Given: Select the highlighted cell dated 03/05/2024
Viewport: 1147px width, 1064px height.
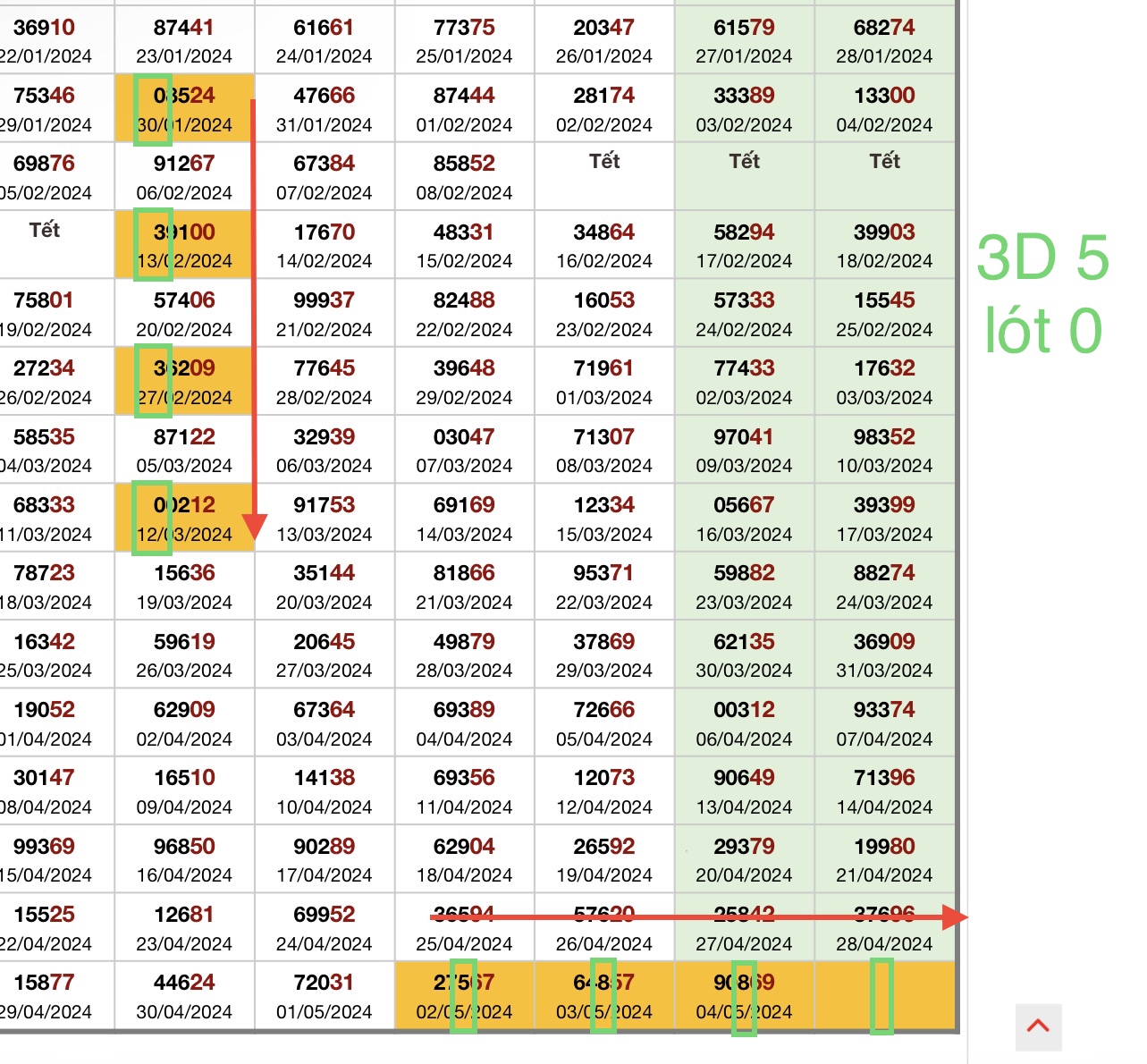Looking at the screenshot, I should click(604, 996).
